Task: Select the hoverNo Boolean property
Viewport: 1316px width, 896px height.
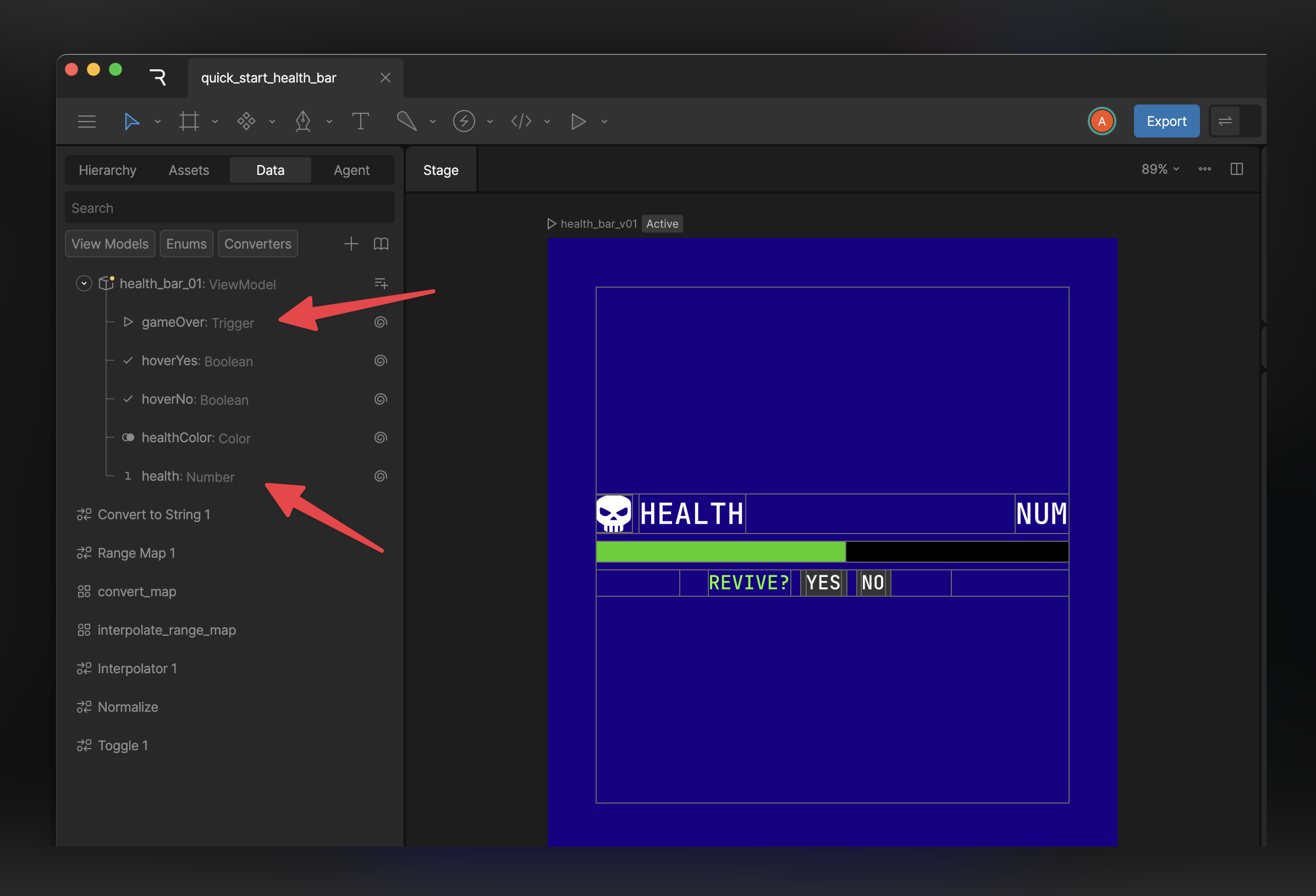Action: pos(195,399)
